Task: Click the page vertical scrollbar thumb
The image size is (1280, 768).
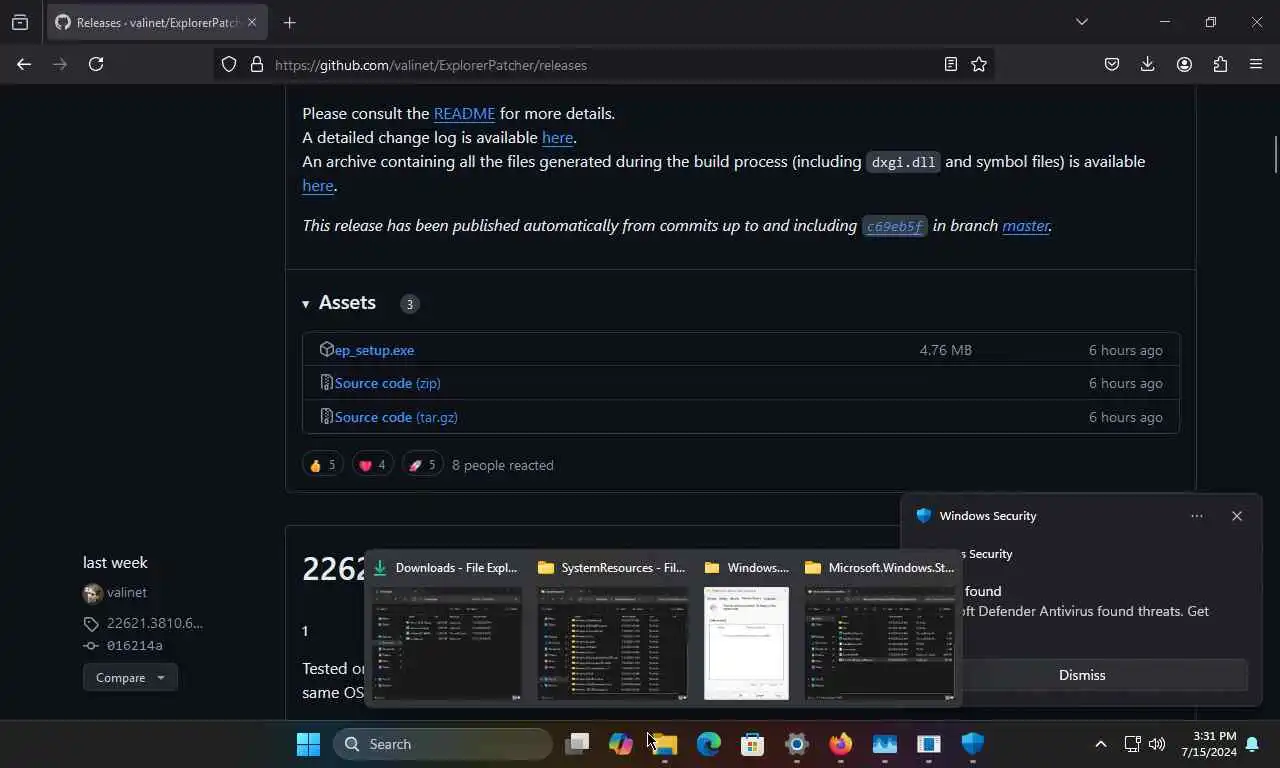Action: 1275,154
